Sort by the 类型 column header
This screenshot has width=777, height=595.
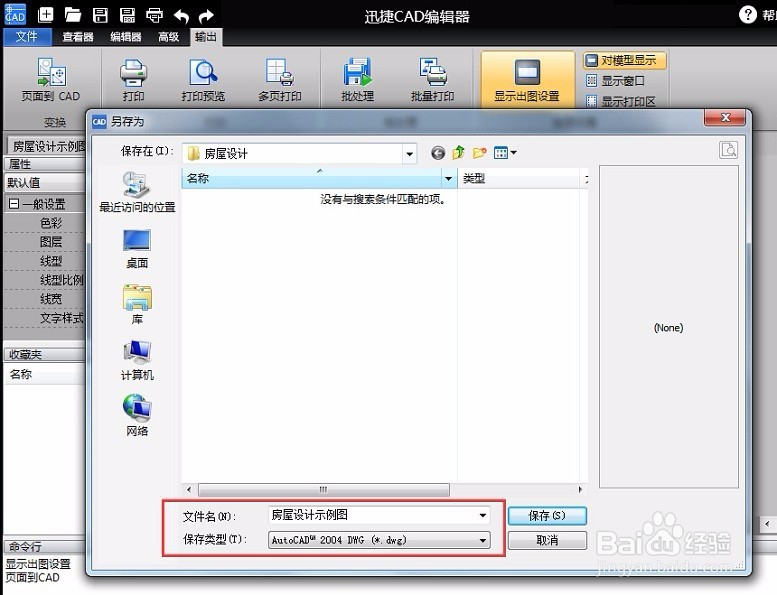click(x=518, y=178)
